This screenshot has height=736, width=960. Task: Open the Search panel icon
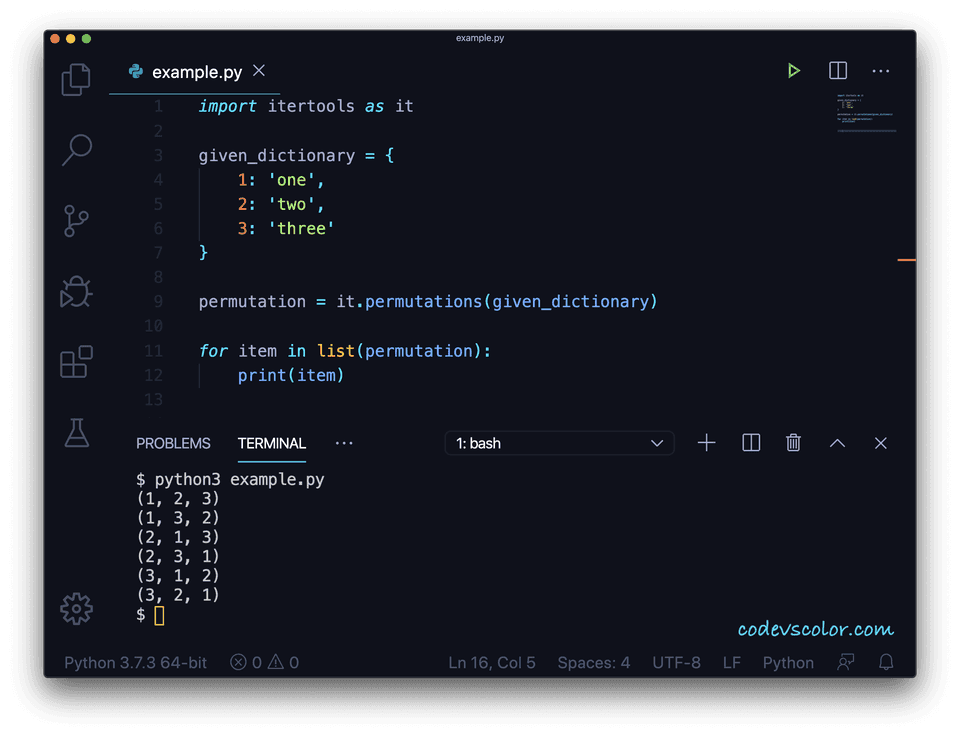point(77,149)
